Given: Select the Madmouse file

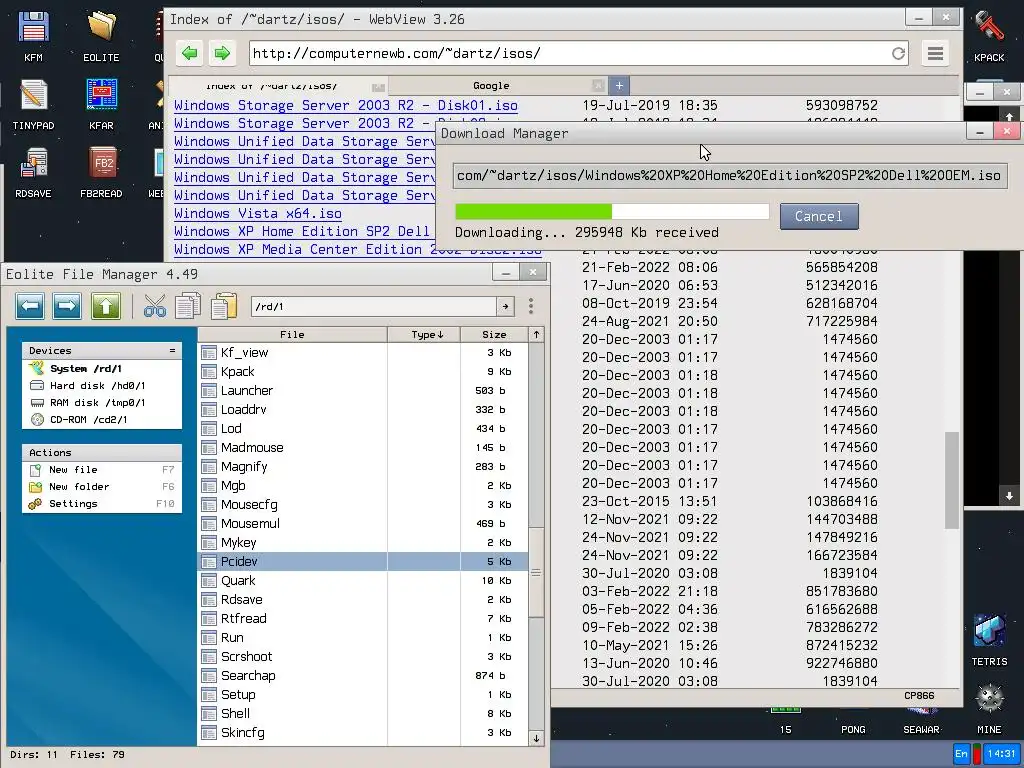Looking at the screenshot, I should point(362,447).
